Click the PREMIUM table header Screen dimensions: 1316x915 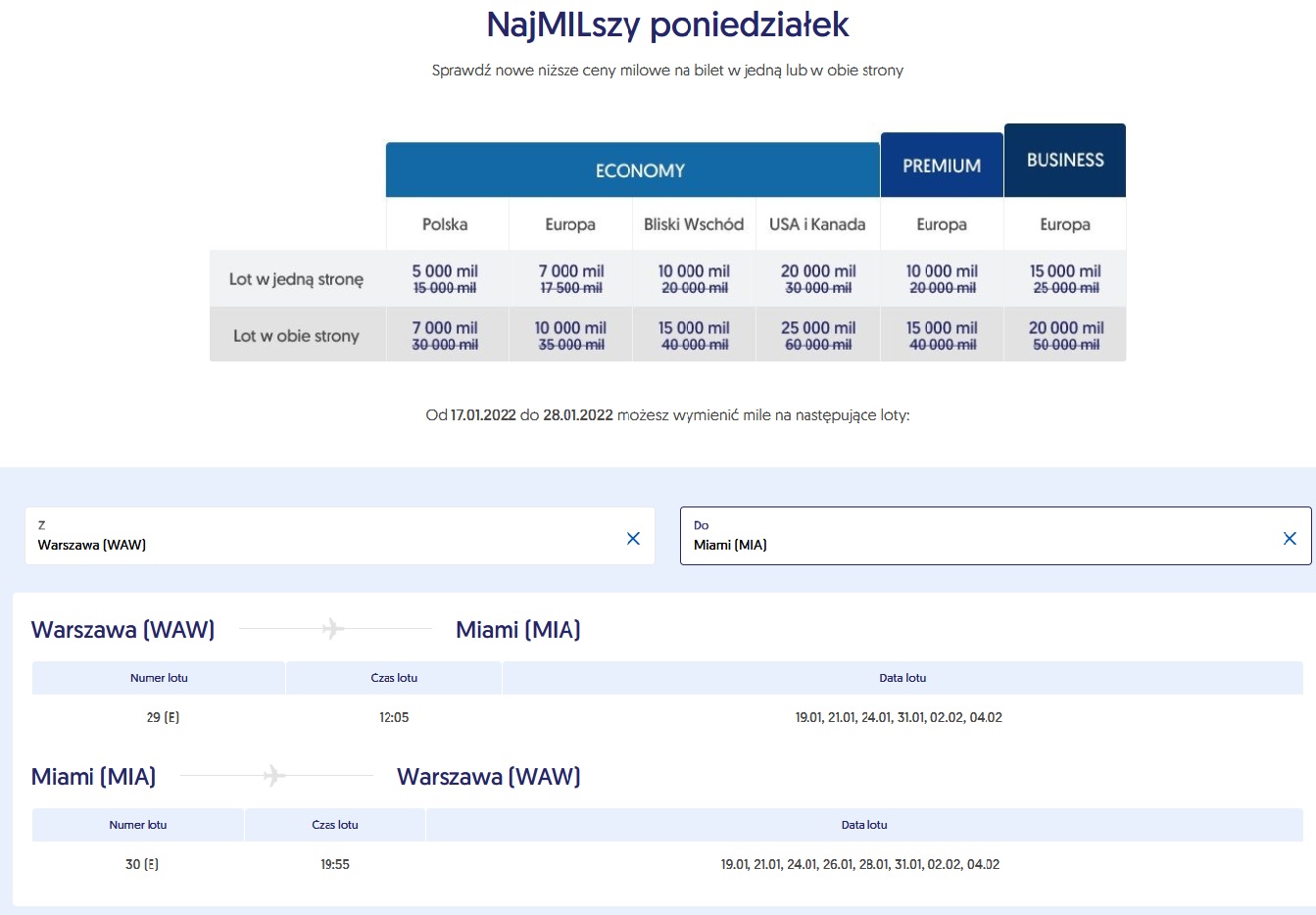[942, 166]
